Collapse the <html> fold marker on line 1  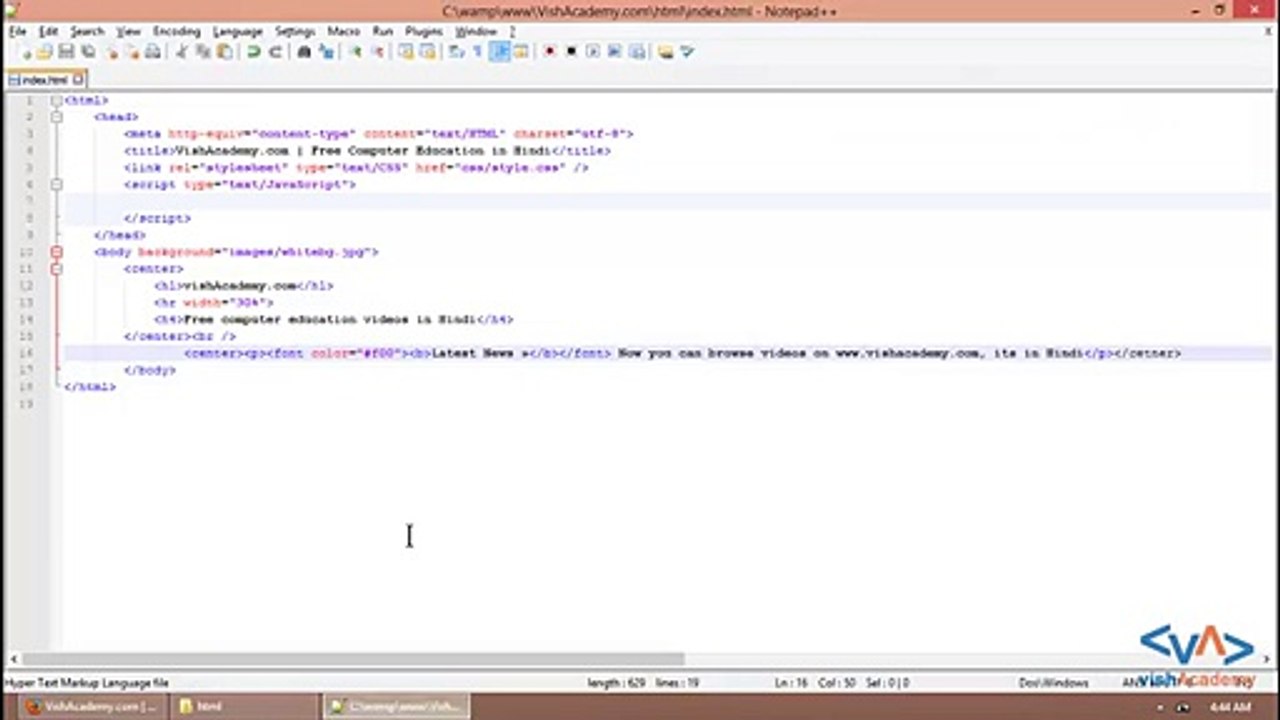tap(56, 100)
